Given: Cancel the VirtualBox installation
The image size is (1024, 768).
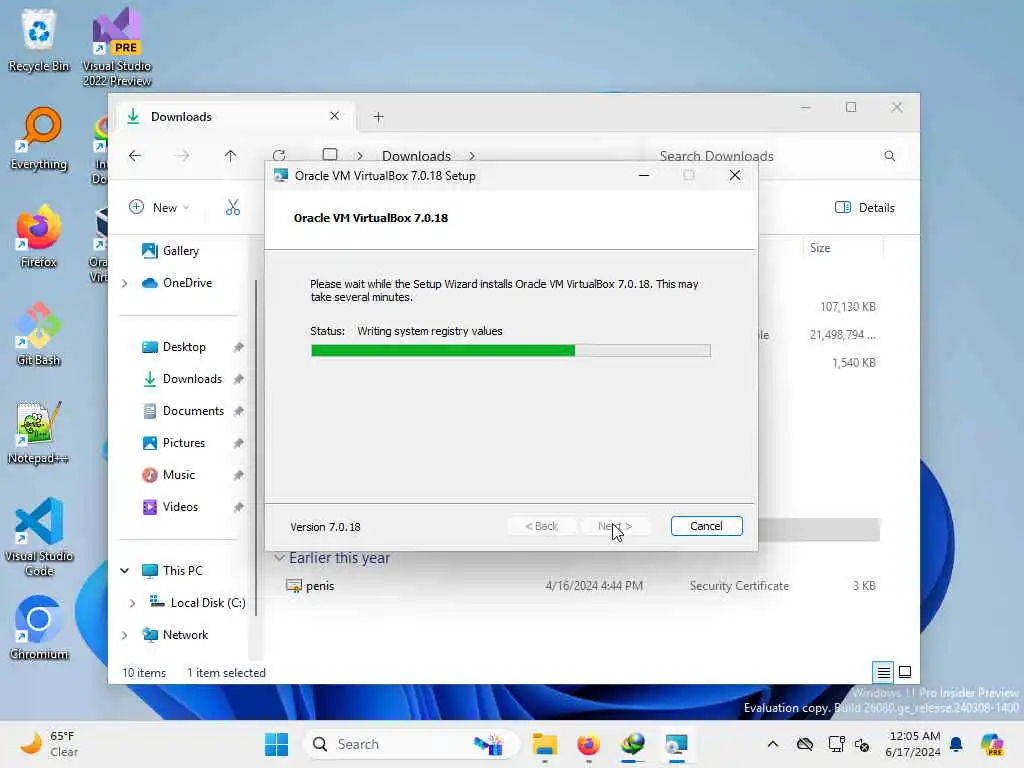Looking at the screenshot, I should 706,526.
